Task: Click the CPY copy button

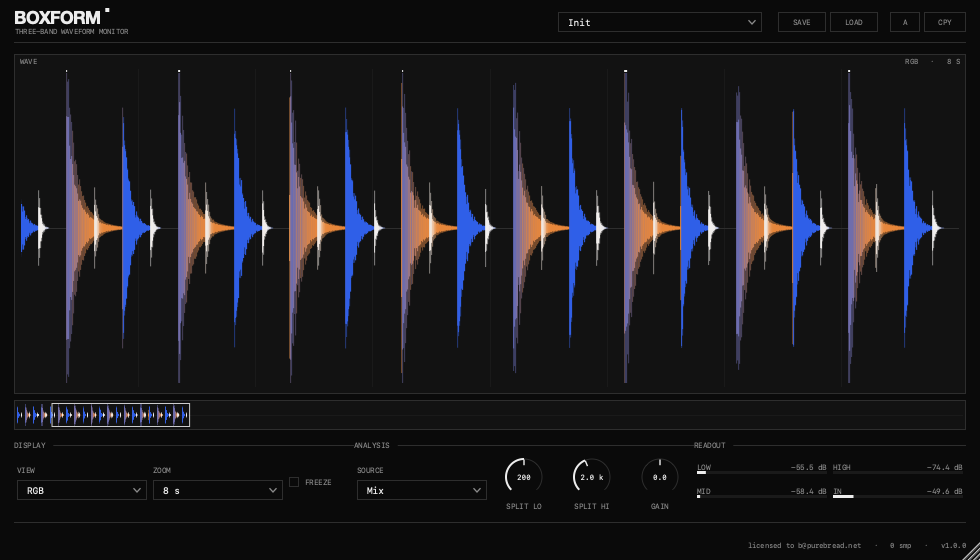Action: 944,22
